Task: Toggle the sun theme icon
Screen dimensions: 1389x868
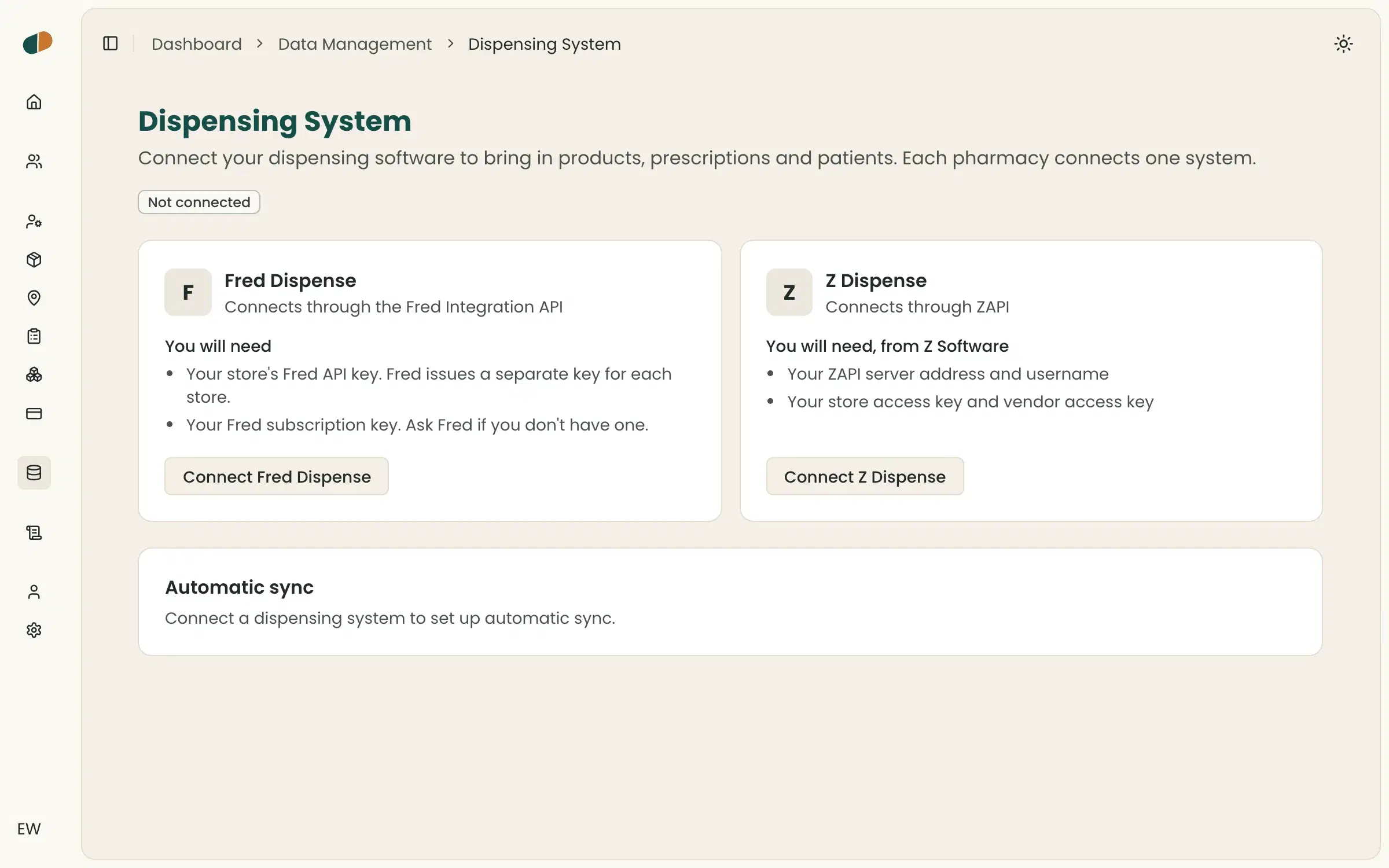Action: coord(1343,44)
